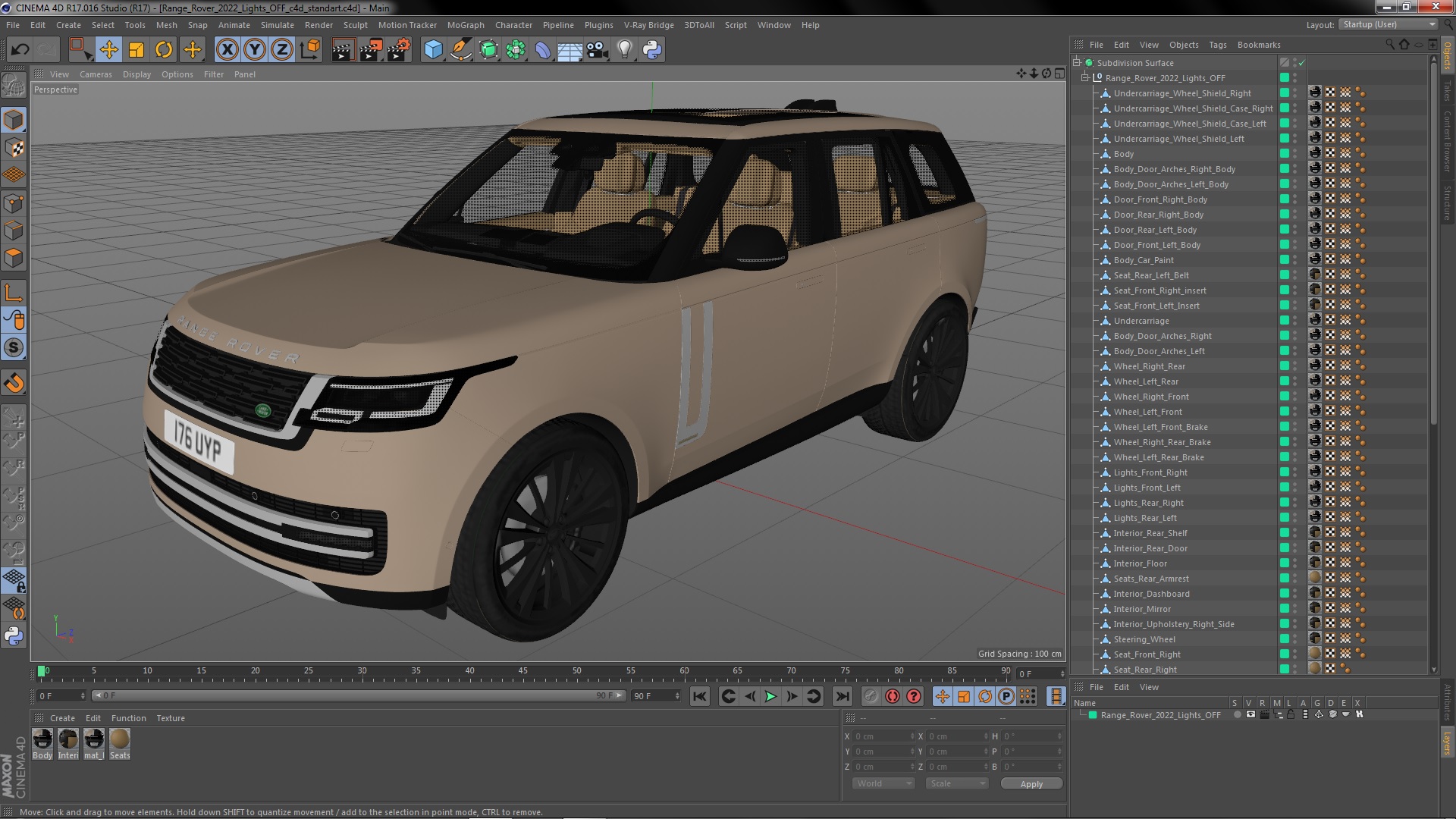The width and height of the screenshot is (1456, 819).
Task: Open the File menu
Action: click(13, 25)
